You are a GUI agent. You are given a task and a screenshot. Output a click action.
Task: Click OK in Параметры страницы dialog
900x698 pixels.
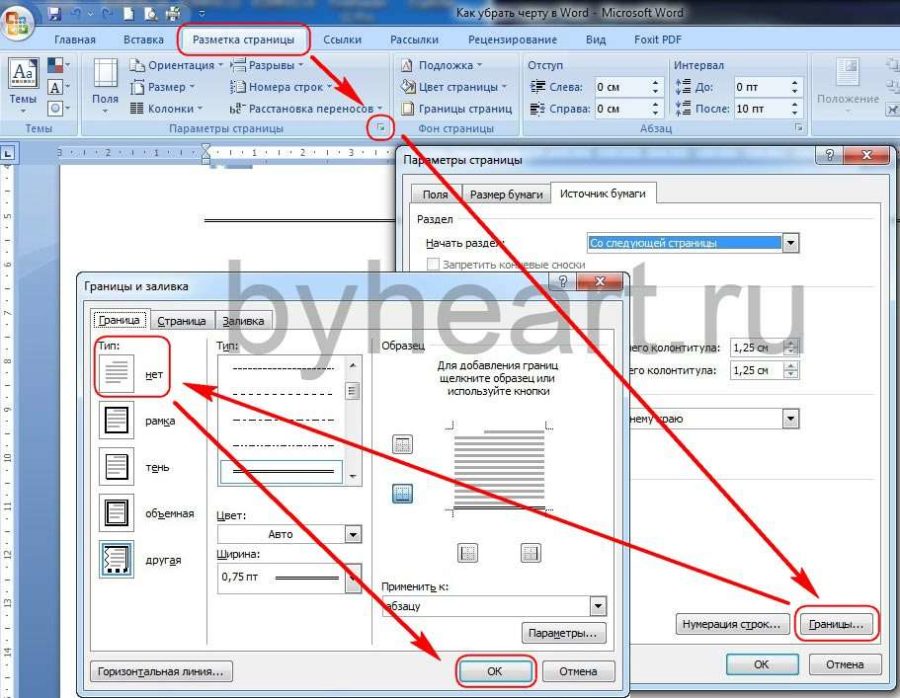761,664
